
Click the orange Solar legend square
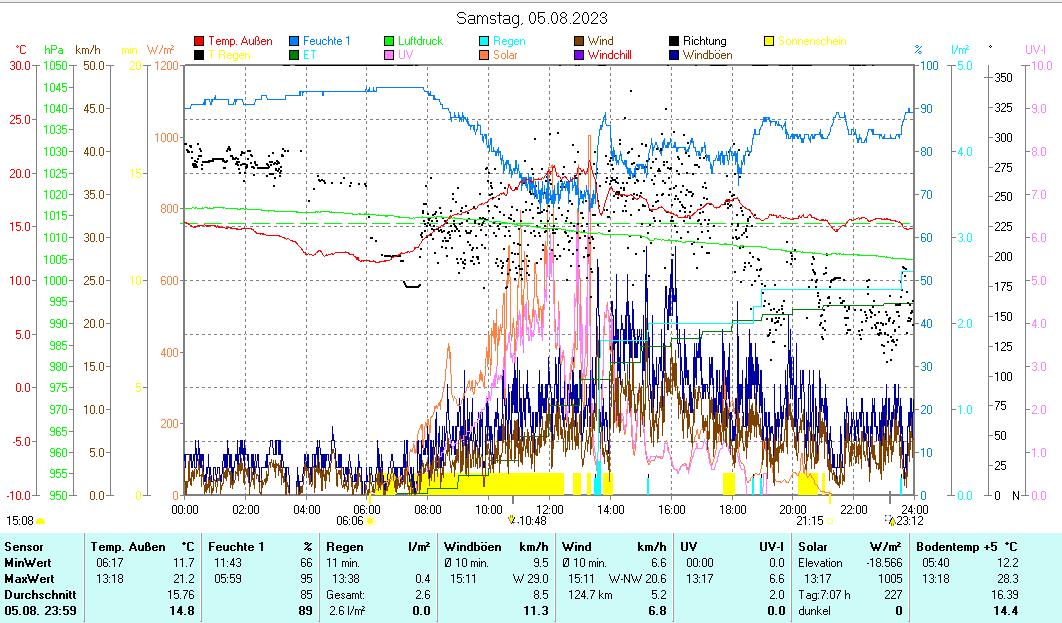pyautogui.click(x=484, y=55)
